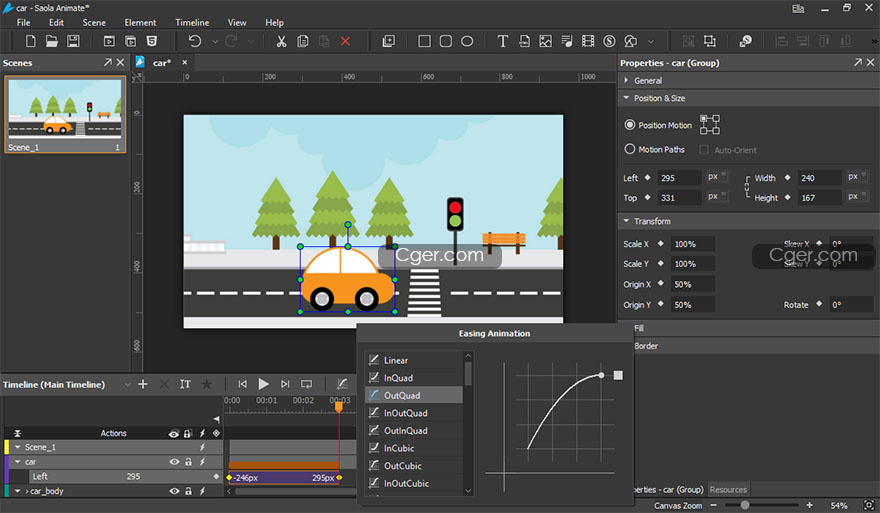Click the timeline text cursor IT icon
Viewport: 880px width, 513px height.
point(185,384)
